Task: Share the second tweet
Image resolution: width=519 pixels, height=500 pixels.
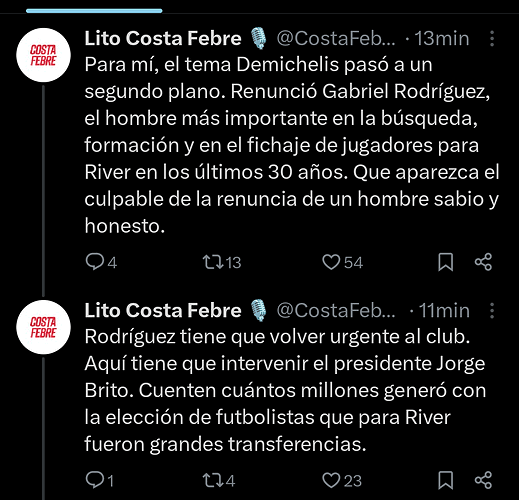Action: point(483,480)
